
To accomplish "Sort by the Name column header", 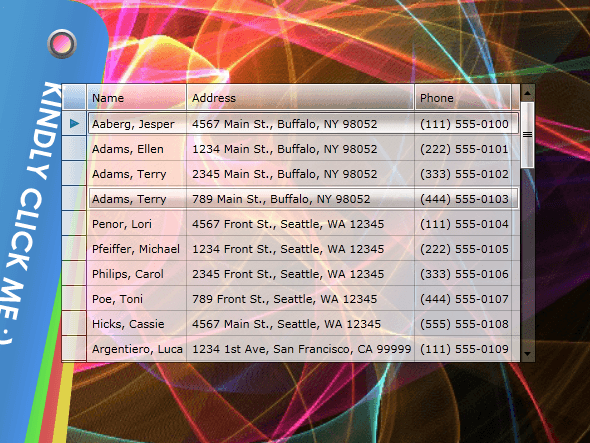I will pyautogui.click(x=137, y=97).
